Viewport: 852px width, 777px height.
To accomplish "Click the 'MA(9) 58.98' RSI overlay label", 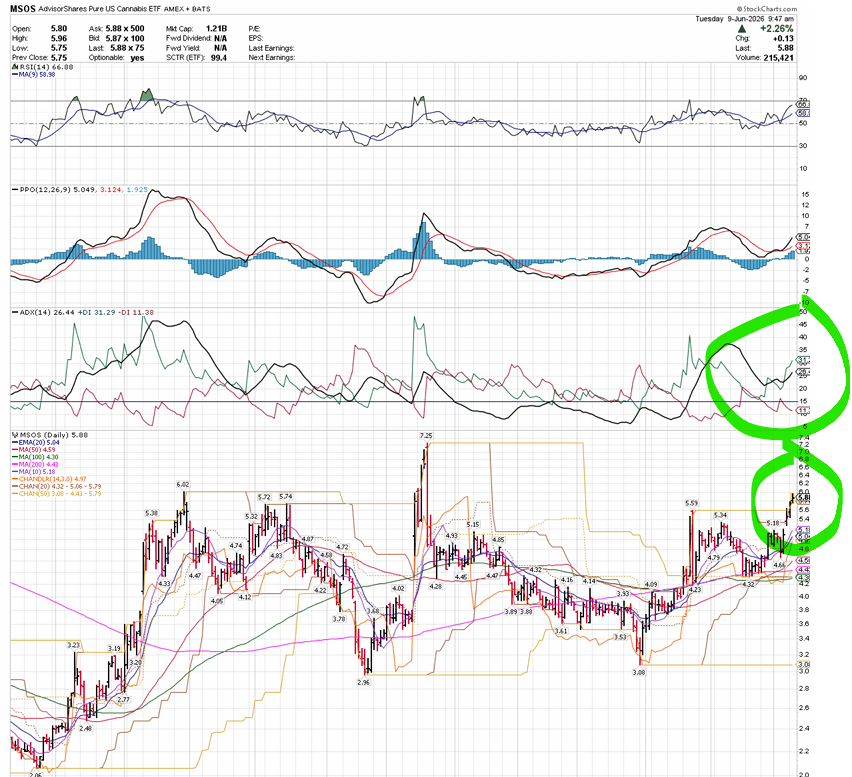I will (37, 74).
